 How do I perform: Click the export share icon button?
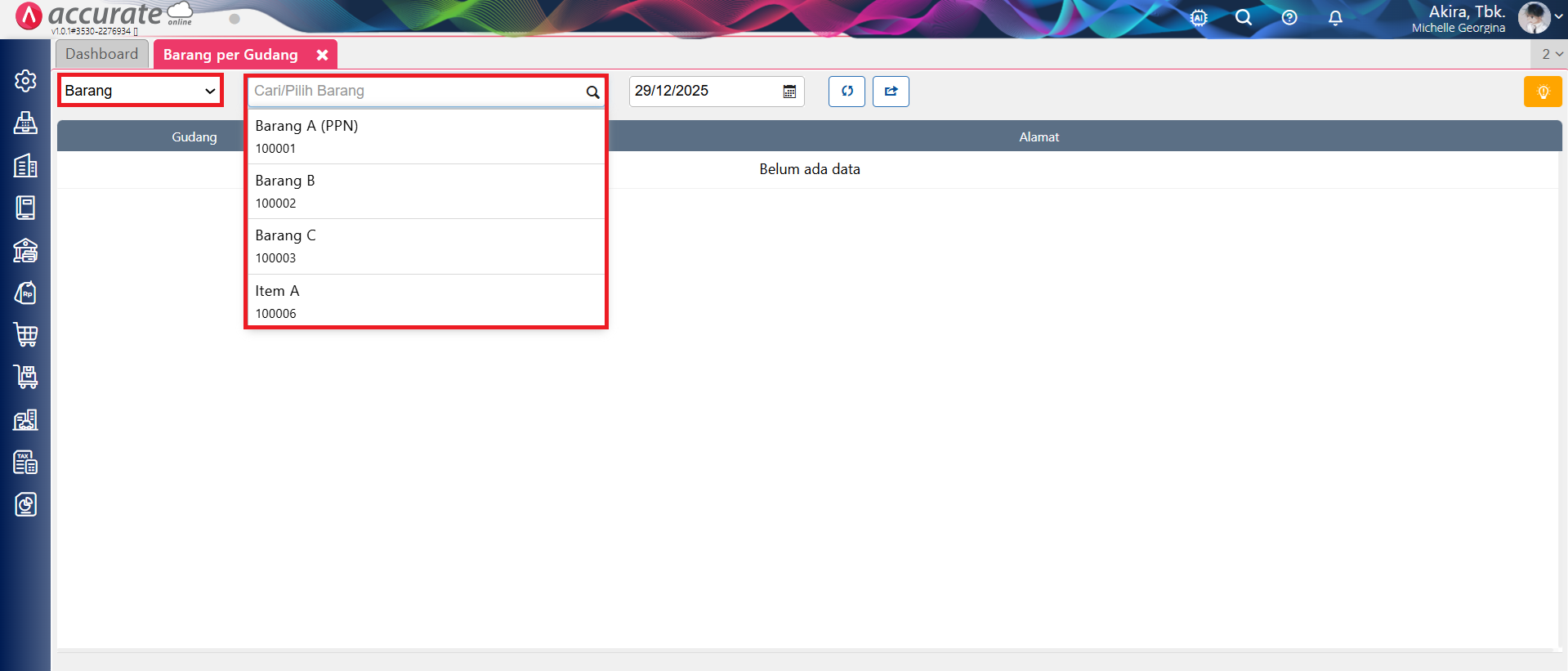[891, 91]
